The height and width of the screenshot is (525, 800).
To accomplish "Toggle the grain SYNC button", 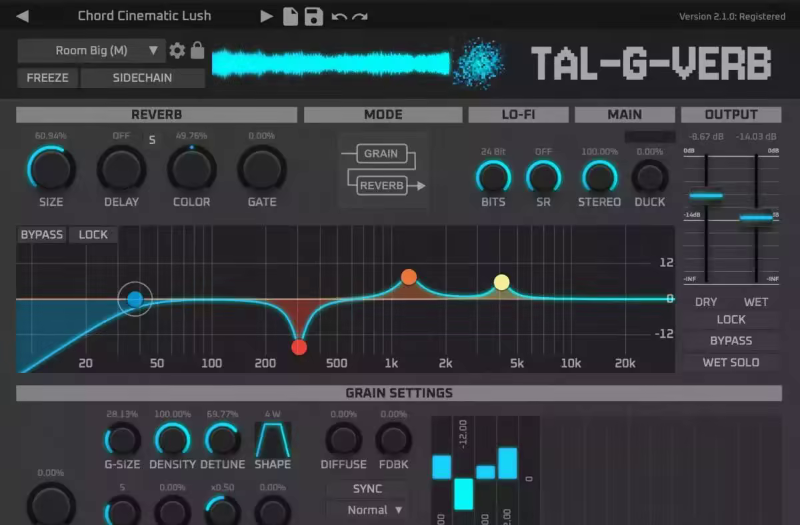I will 367,489.
